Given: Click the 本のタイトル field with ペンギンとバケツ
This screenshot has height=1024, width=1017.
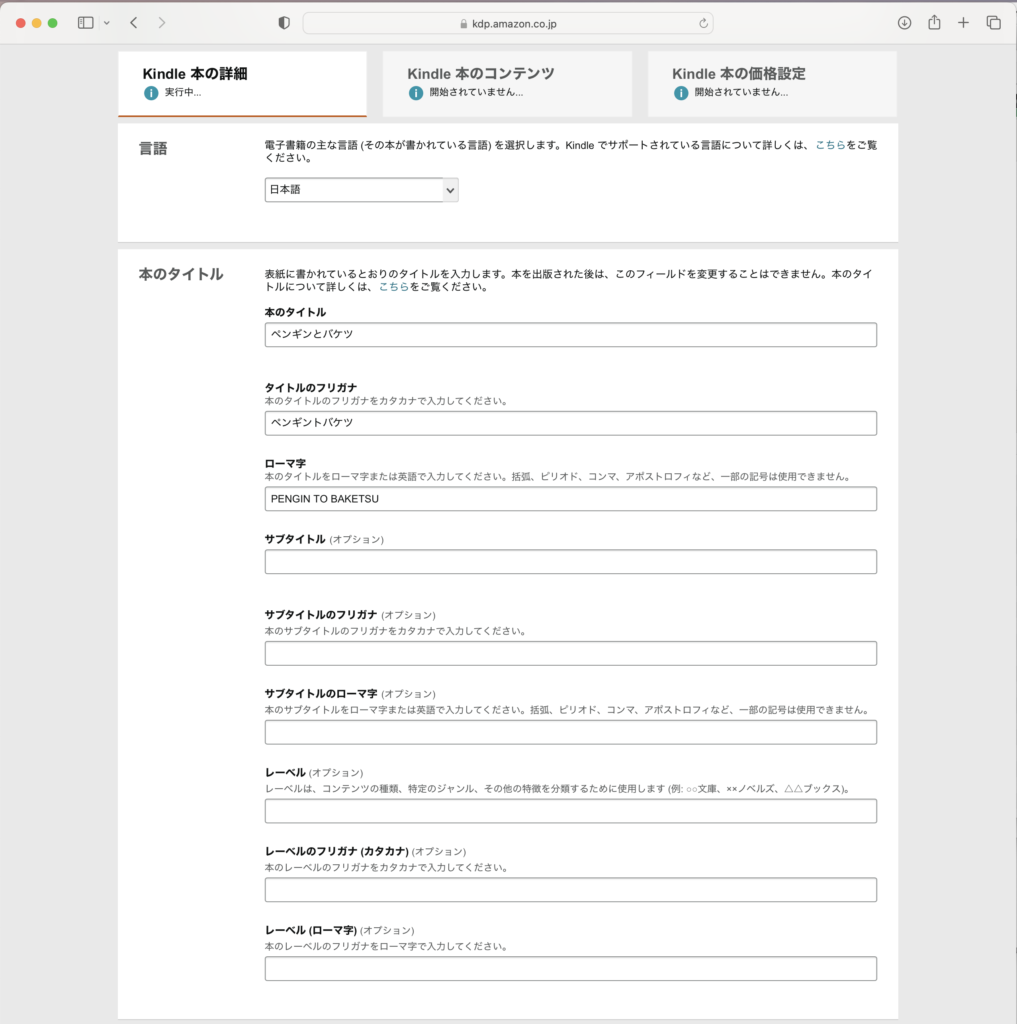Looking at the screenshot, I should (570, 335).
